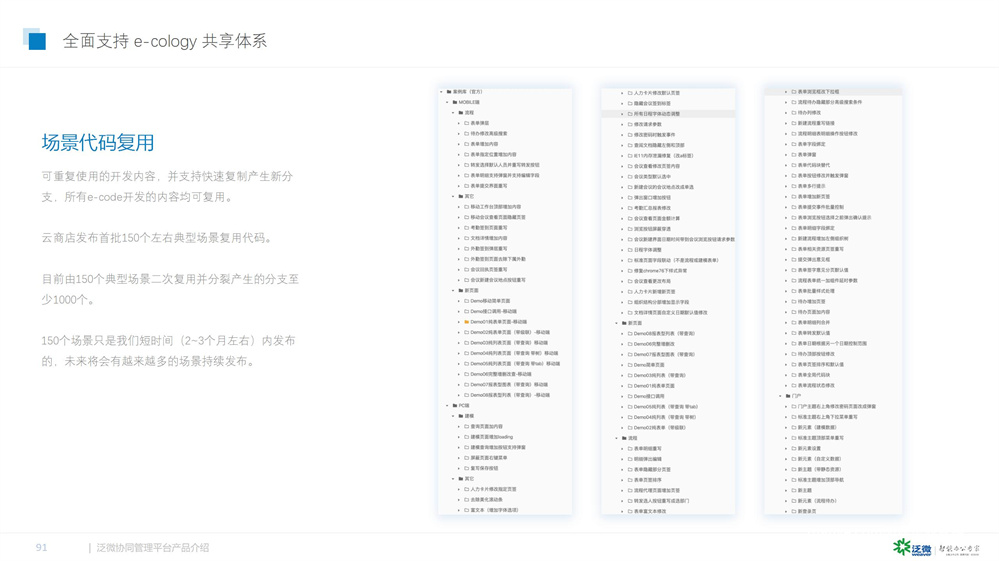Select Demo07报表型图表（带查询）移动端

click(x=509, y=385)
